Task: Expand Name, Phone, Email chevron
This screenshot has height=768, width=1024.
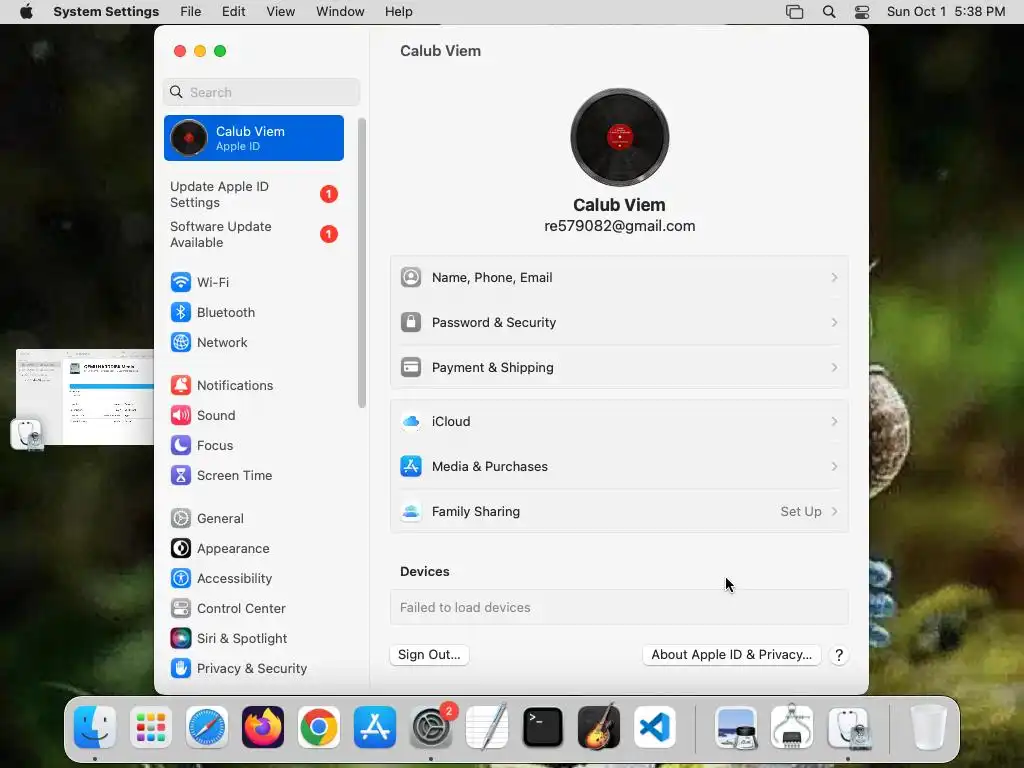Action: [x=835, y=278]
